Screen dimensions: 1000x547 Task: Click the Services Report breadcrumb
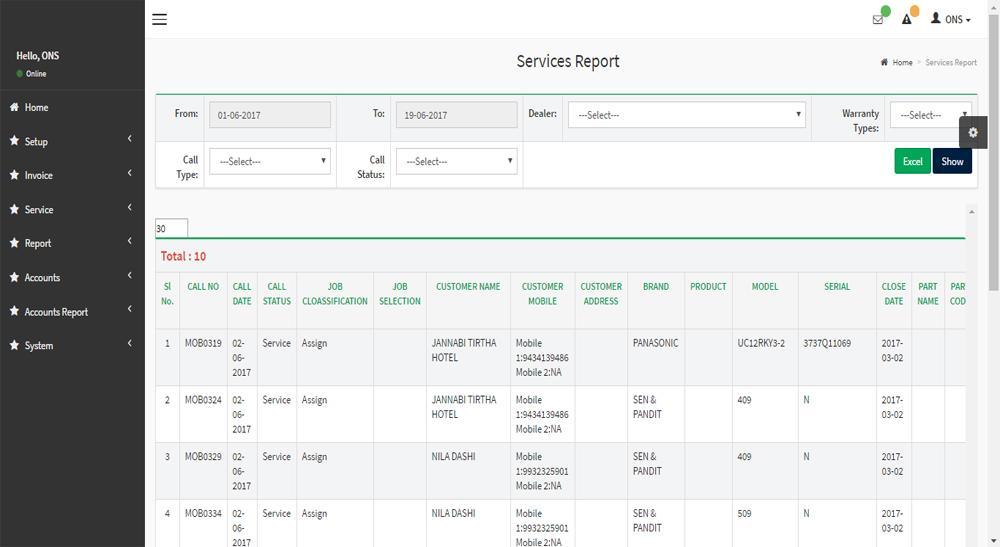tap(951, 62)
